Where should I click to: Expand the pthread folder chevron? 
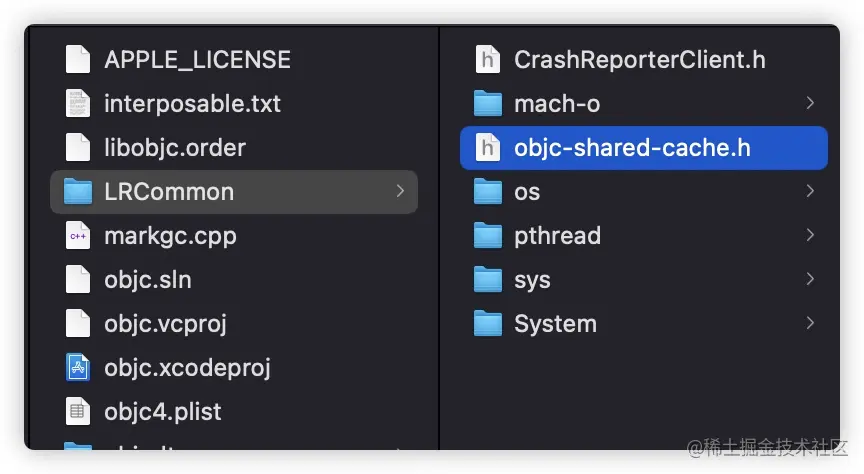click(810, 235)
